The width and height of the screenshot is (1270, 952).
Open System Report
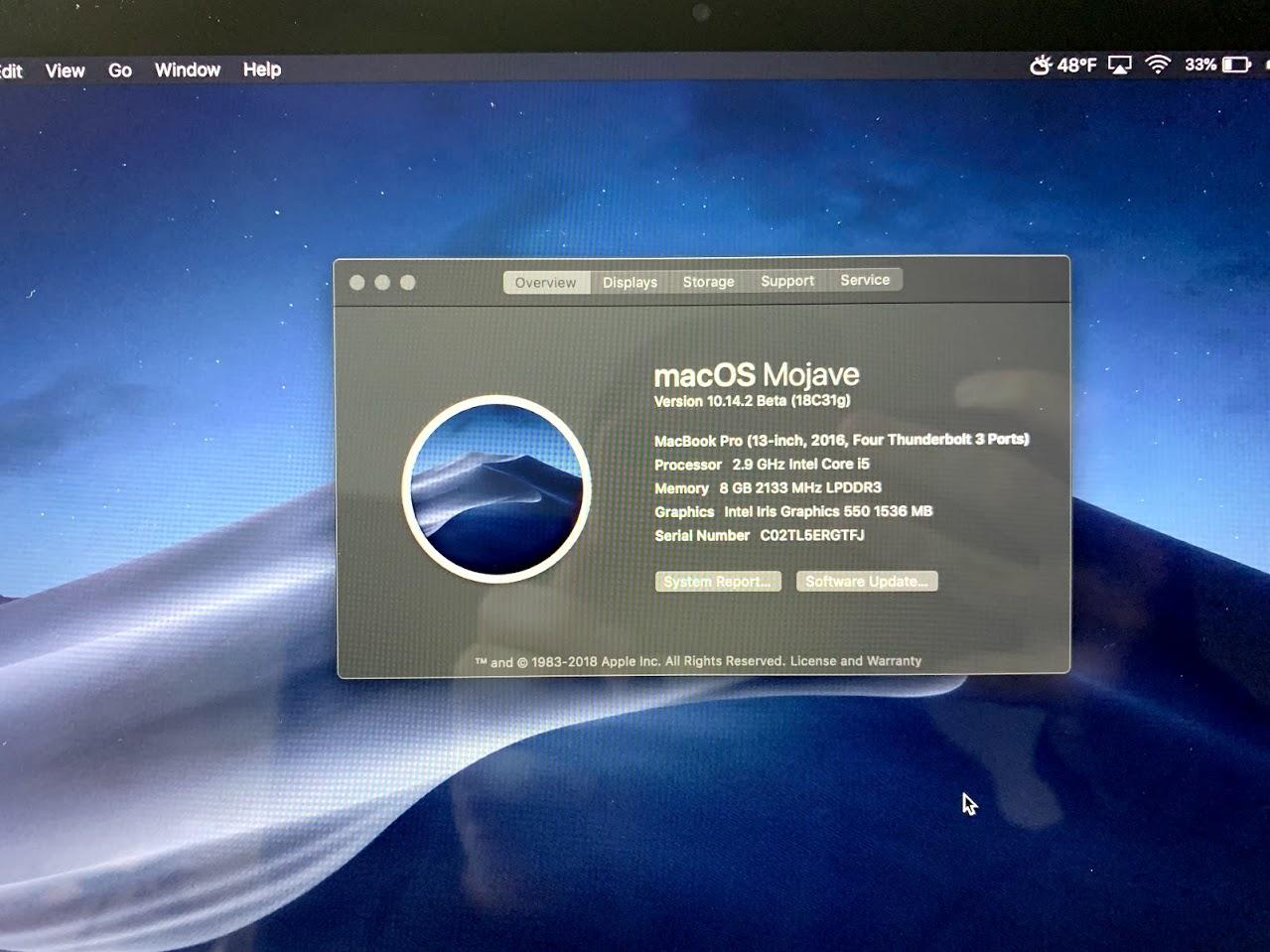pyautogui.click(x=718, y=582)
